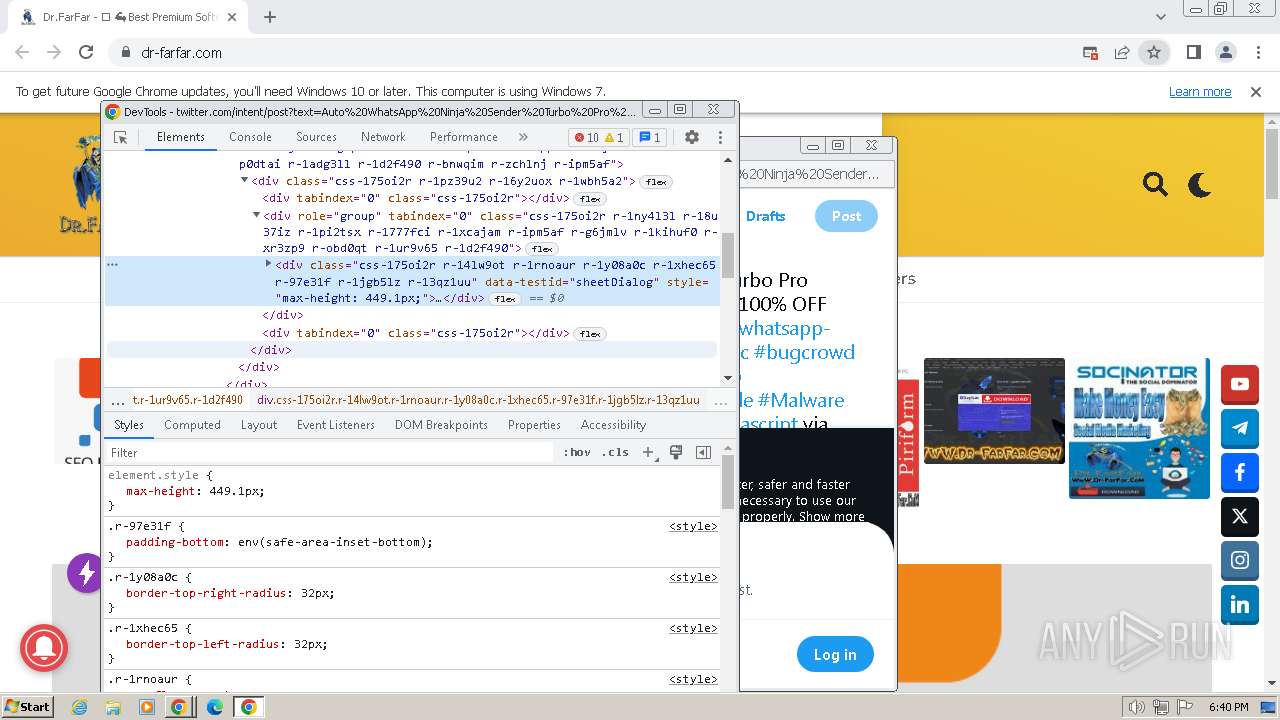Toggle the .cls classes panel
Viewport: 1280px width, 720px height.
[x=615, y=452]
